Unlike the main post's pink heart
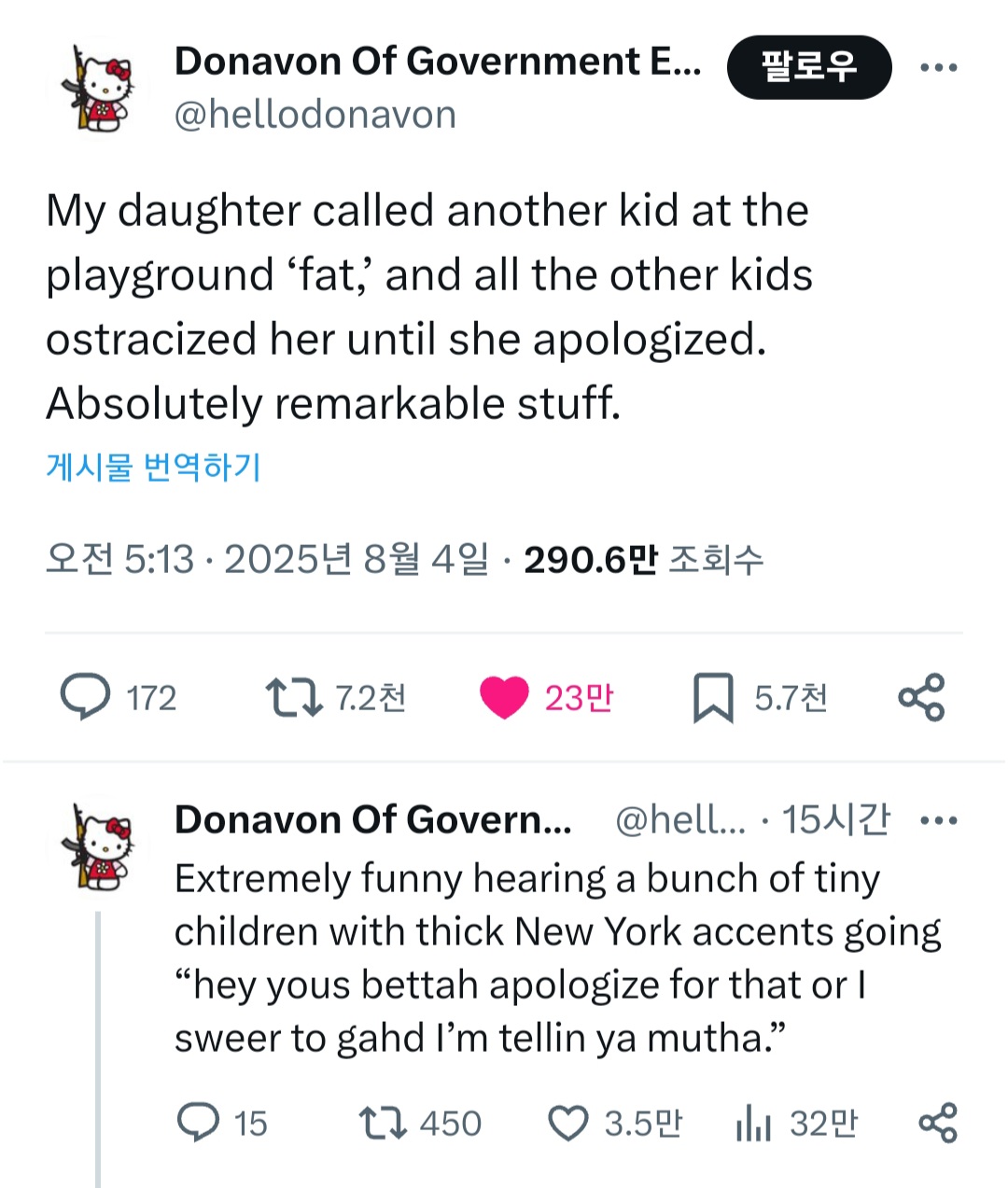The image size is (1008, 1188). [x=504, y=697]
